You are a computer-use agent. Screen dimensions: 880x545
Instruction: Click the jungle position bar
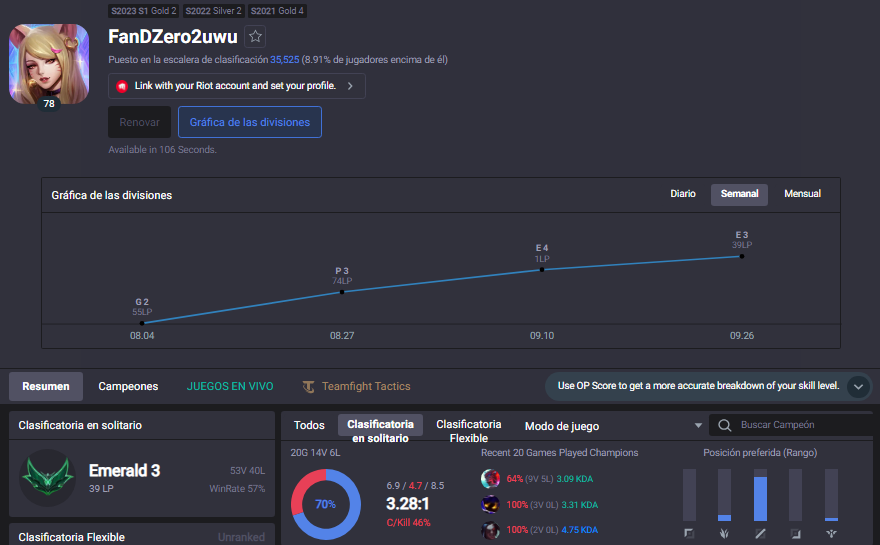(725, 495)
